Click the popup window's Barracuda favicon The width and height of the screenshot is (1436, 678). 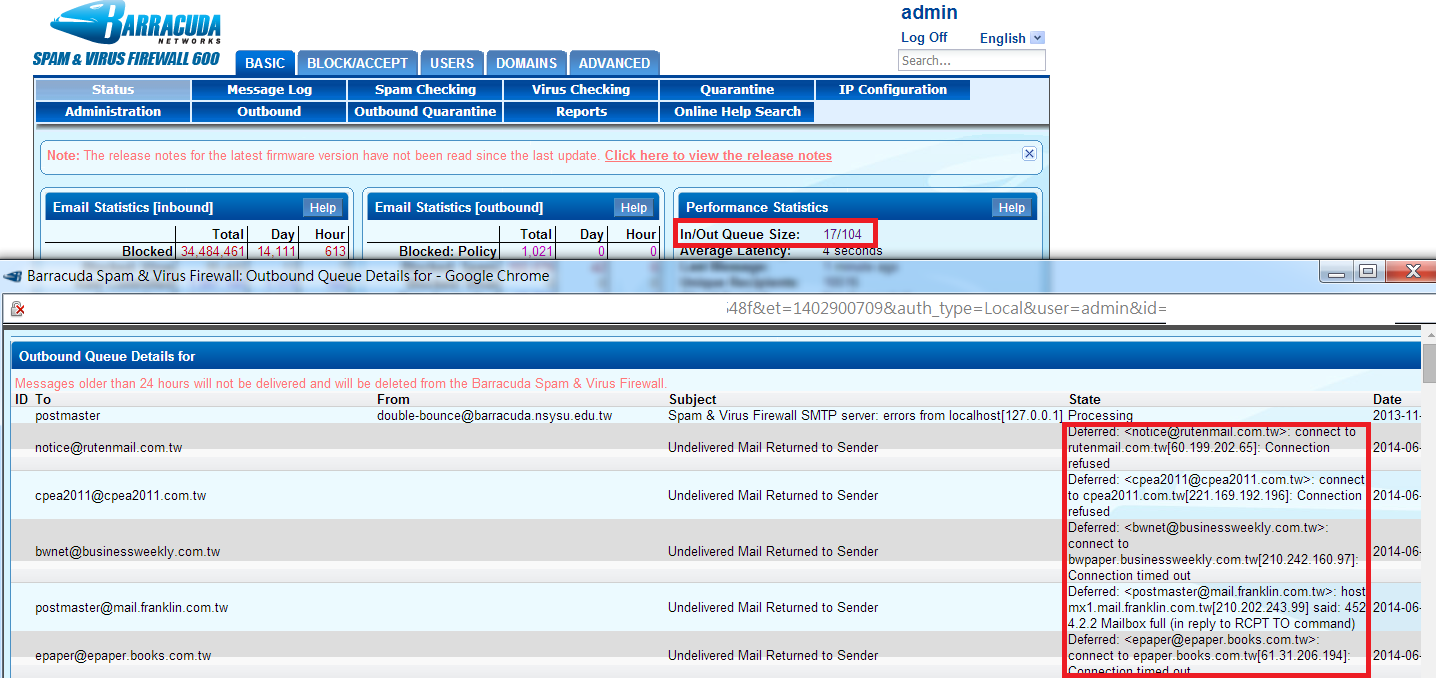13,276
